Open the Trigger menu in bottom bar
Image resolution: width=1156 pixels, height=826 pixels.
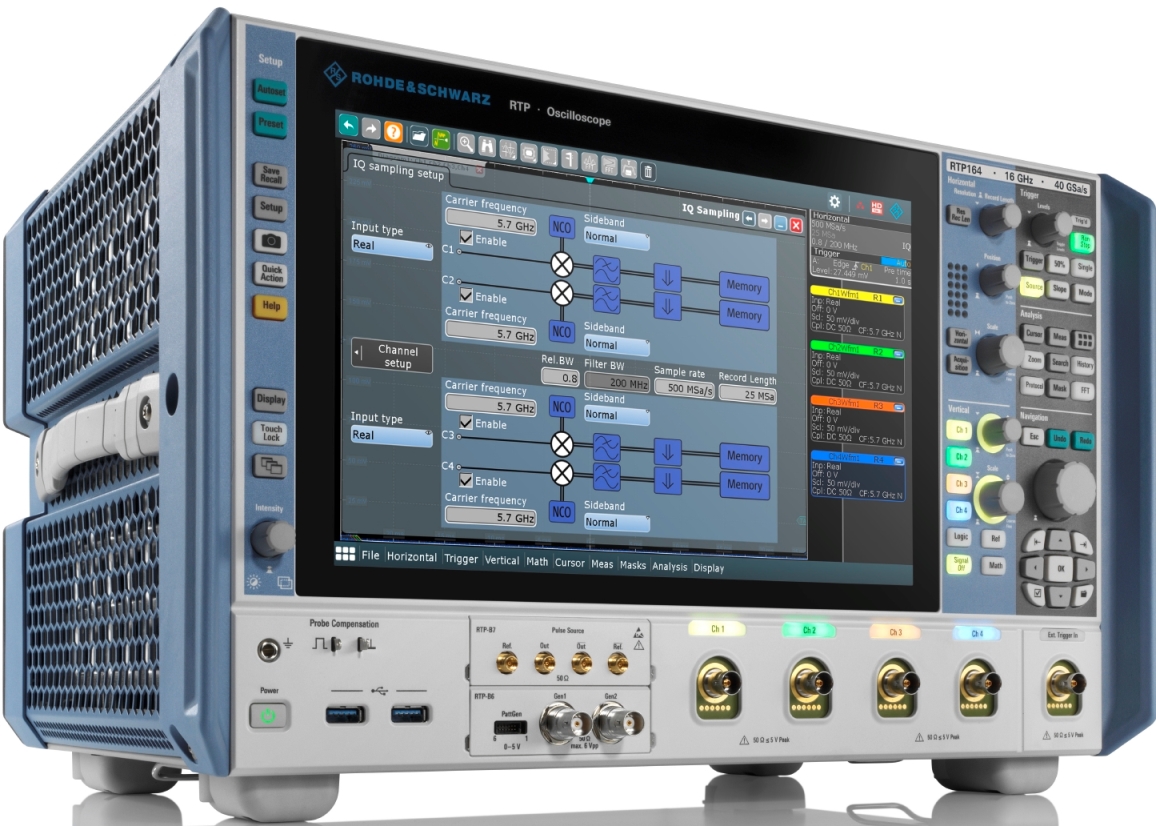pos(460,559)
